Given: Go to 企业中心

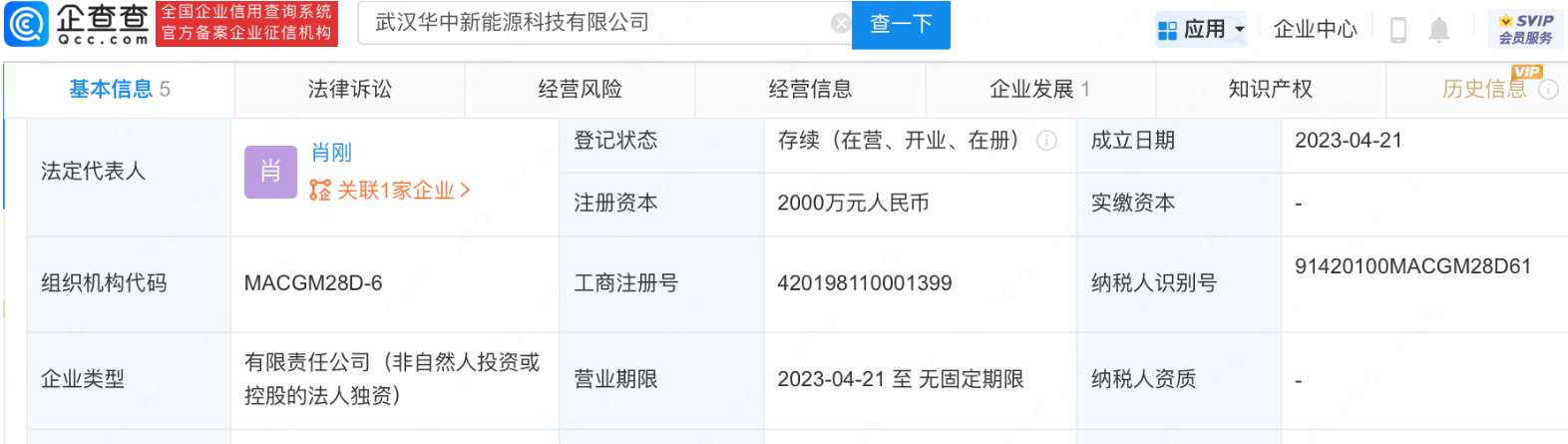Looking at the screenshot, I should pyautogui.click(x=1315, y=29).
